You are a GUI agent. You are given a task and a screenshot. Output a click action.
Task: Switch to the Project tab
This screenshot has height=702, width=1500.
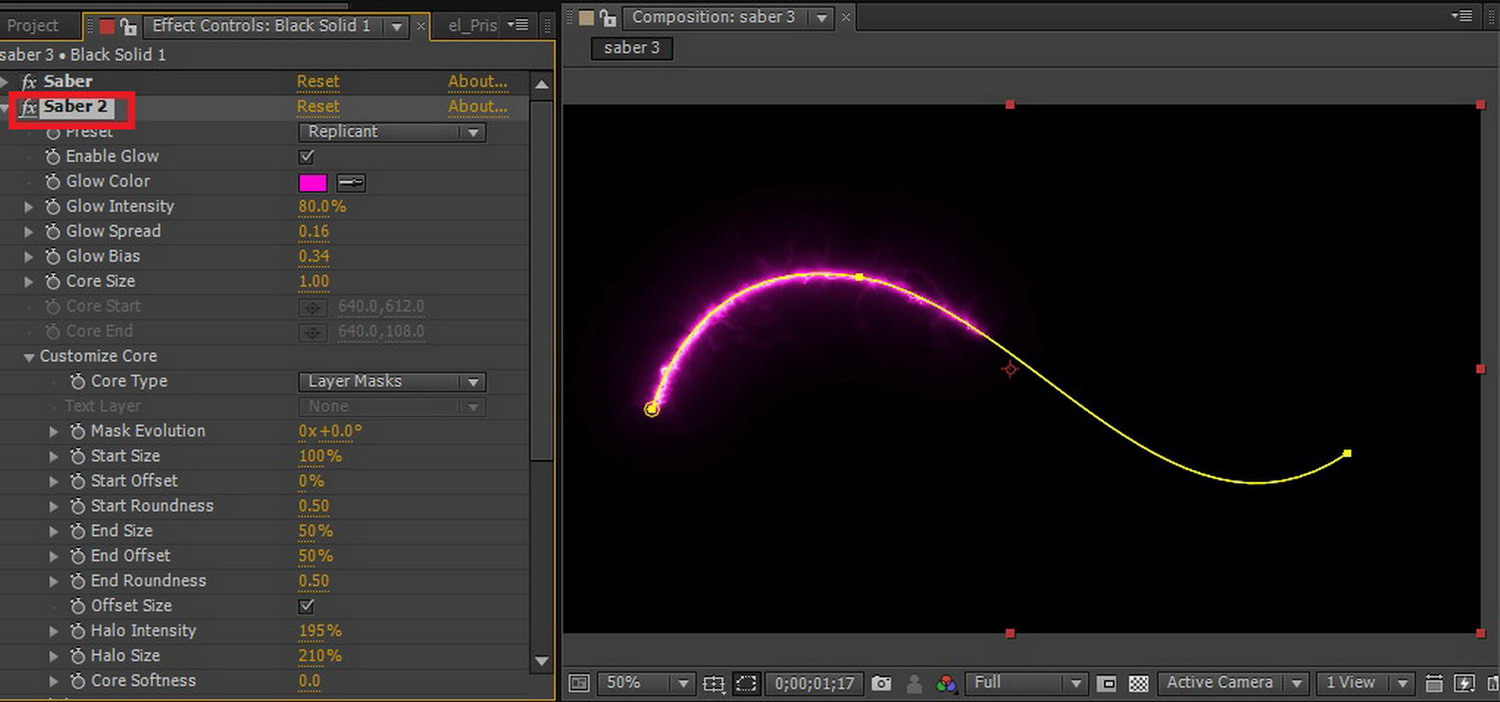pos(33,26)
